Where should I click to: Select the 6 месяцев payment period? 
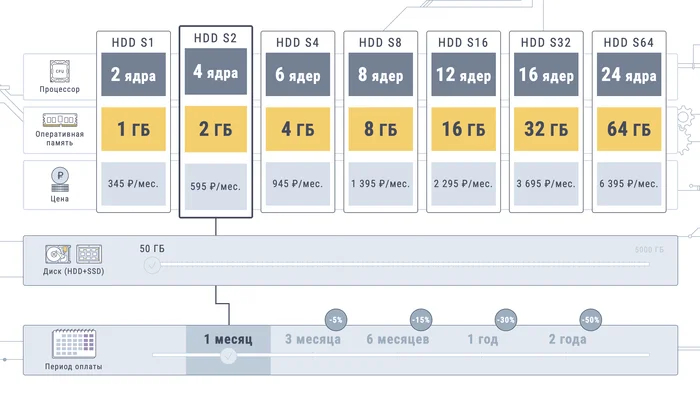397,339
